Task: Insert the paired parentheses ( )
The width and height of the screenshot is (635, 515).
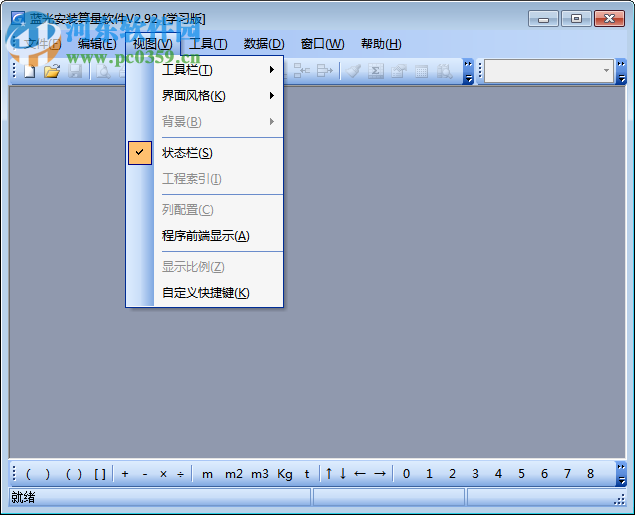Action: tap(74, 474)
